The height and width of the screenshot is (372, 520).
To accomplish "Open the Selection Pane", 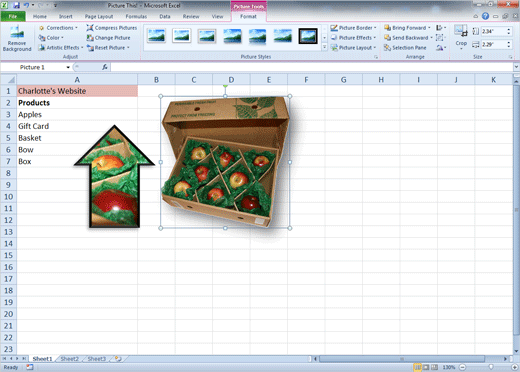I will coord(405,48).
